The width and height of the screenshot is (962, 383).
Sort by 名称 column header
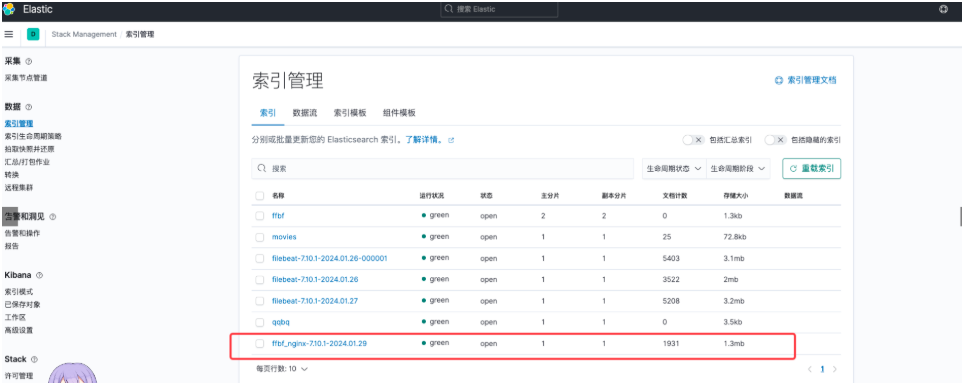[279, 196]
